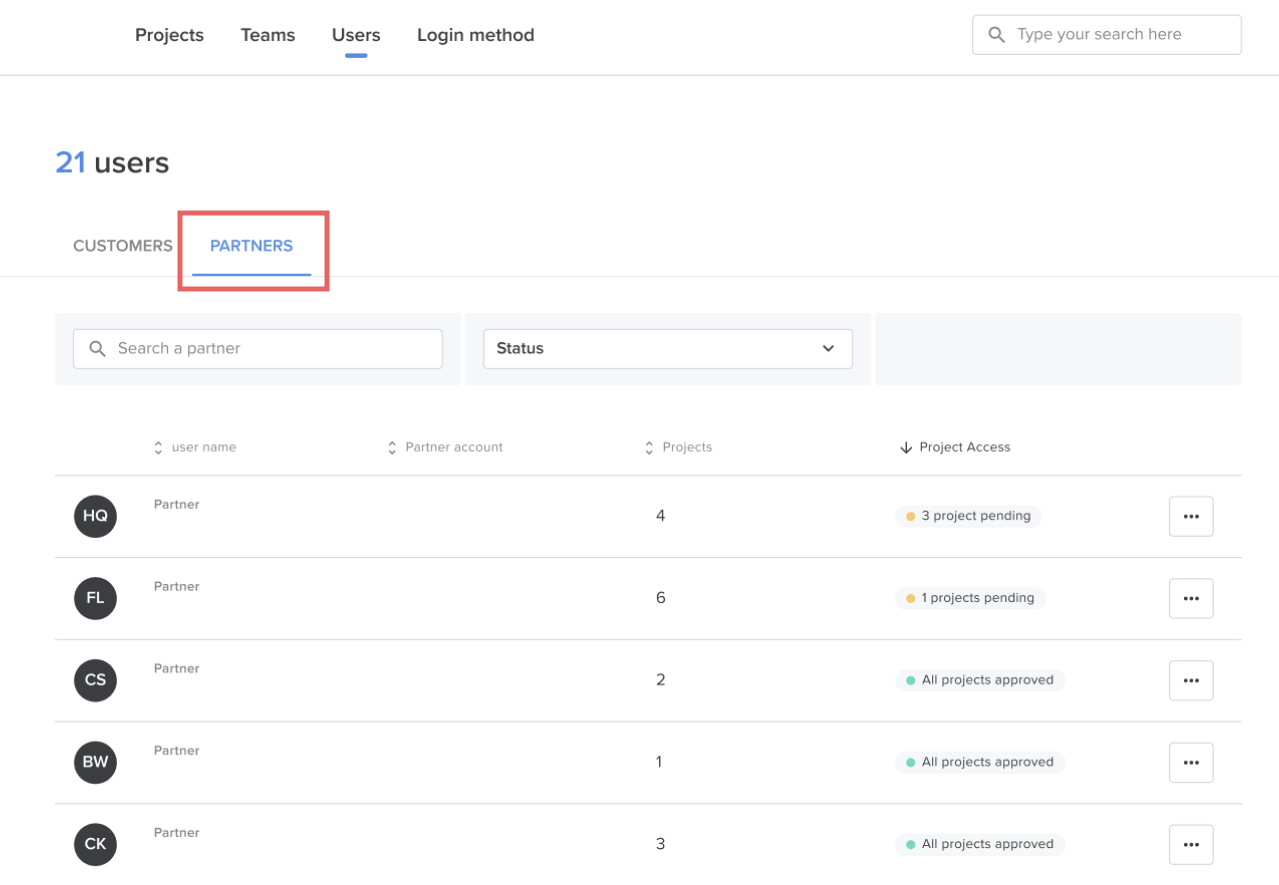Click the BW user avatar

(95, 762)
